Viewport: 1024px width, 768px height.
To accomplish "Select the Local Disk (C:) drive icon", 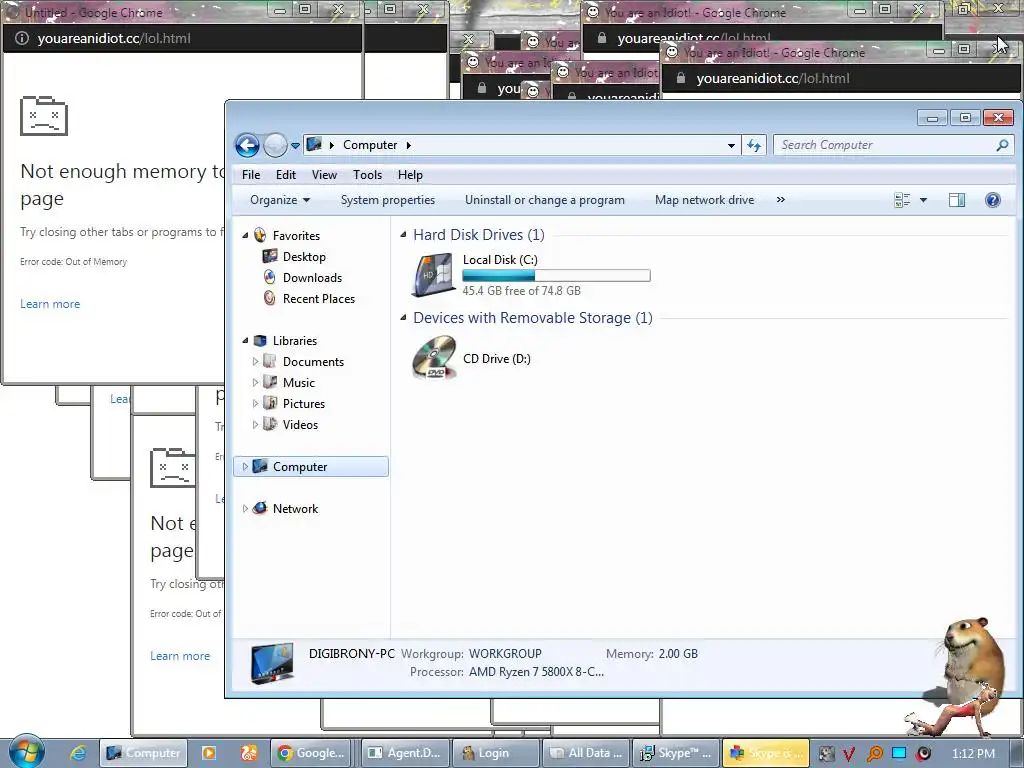I will click(434, 274).
